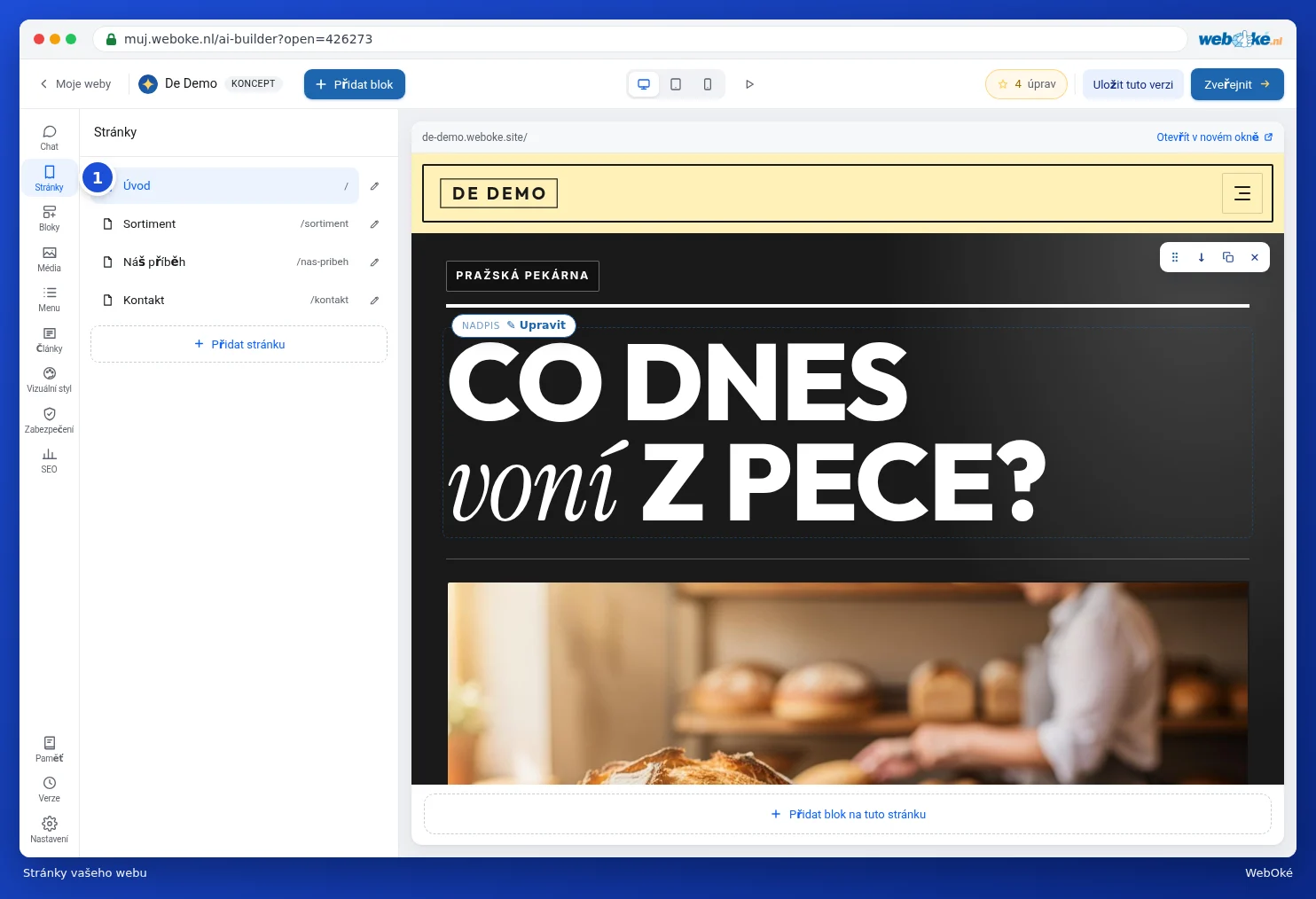The height and width of the screenshot is (899, 1316).
Task: Open the Verze history panel
Action: click(50, 789)
